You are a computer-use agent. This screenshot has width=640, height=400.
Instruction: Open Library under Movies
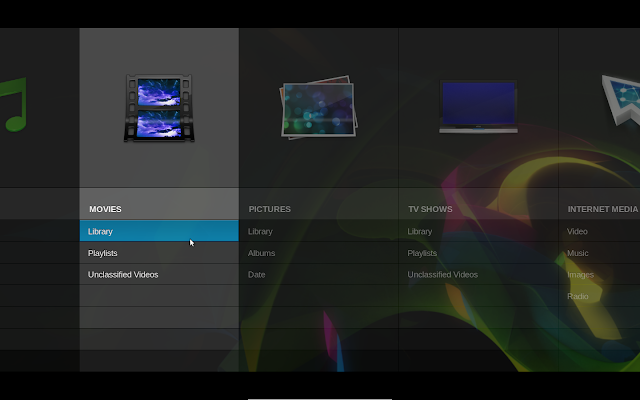click(159, 231)
